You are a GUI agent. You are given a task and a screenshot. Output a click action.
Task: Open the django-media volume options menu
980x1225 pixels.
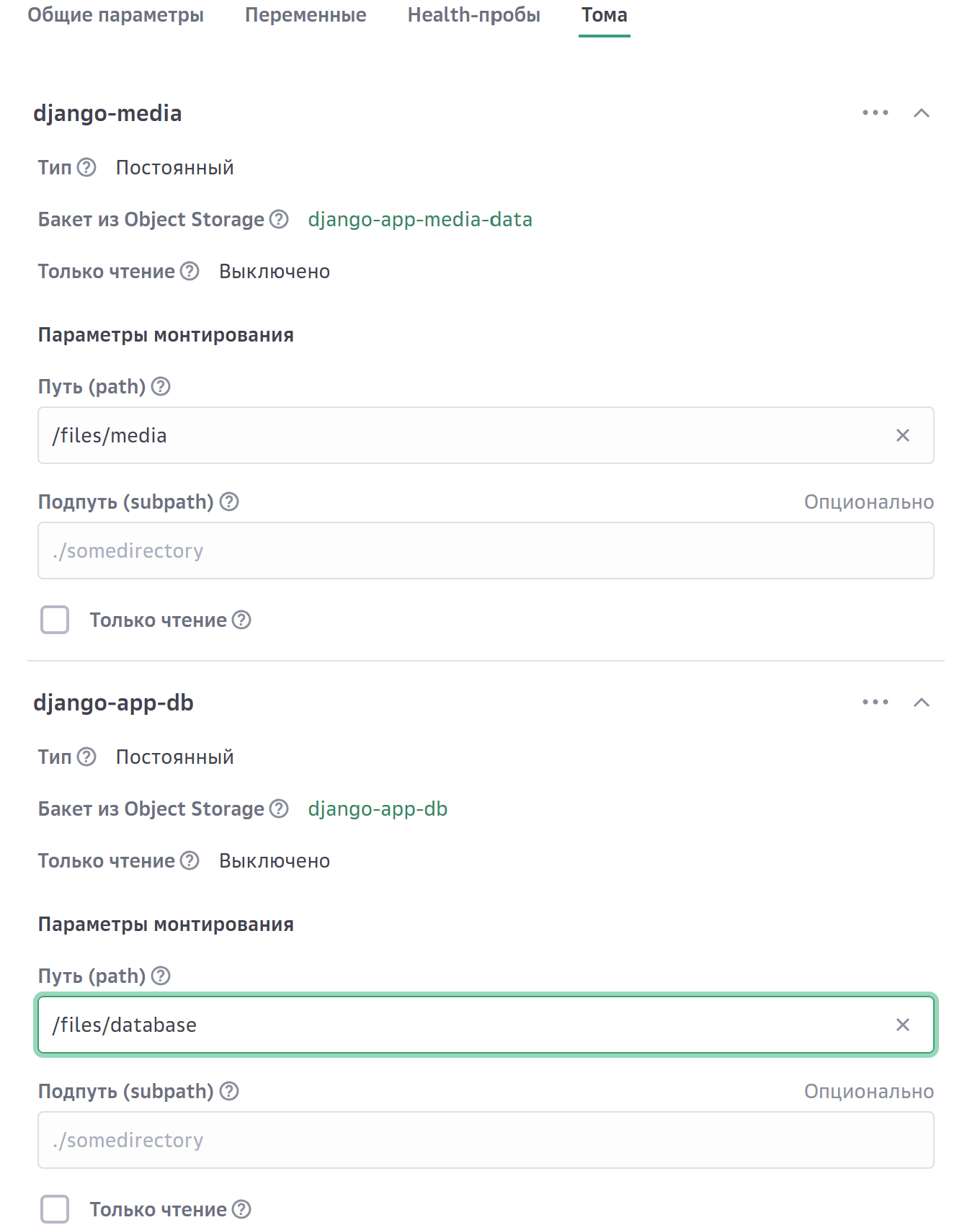[875, 113]
